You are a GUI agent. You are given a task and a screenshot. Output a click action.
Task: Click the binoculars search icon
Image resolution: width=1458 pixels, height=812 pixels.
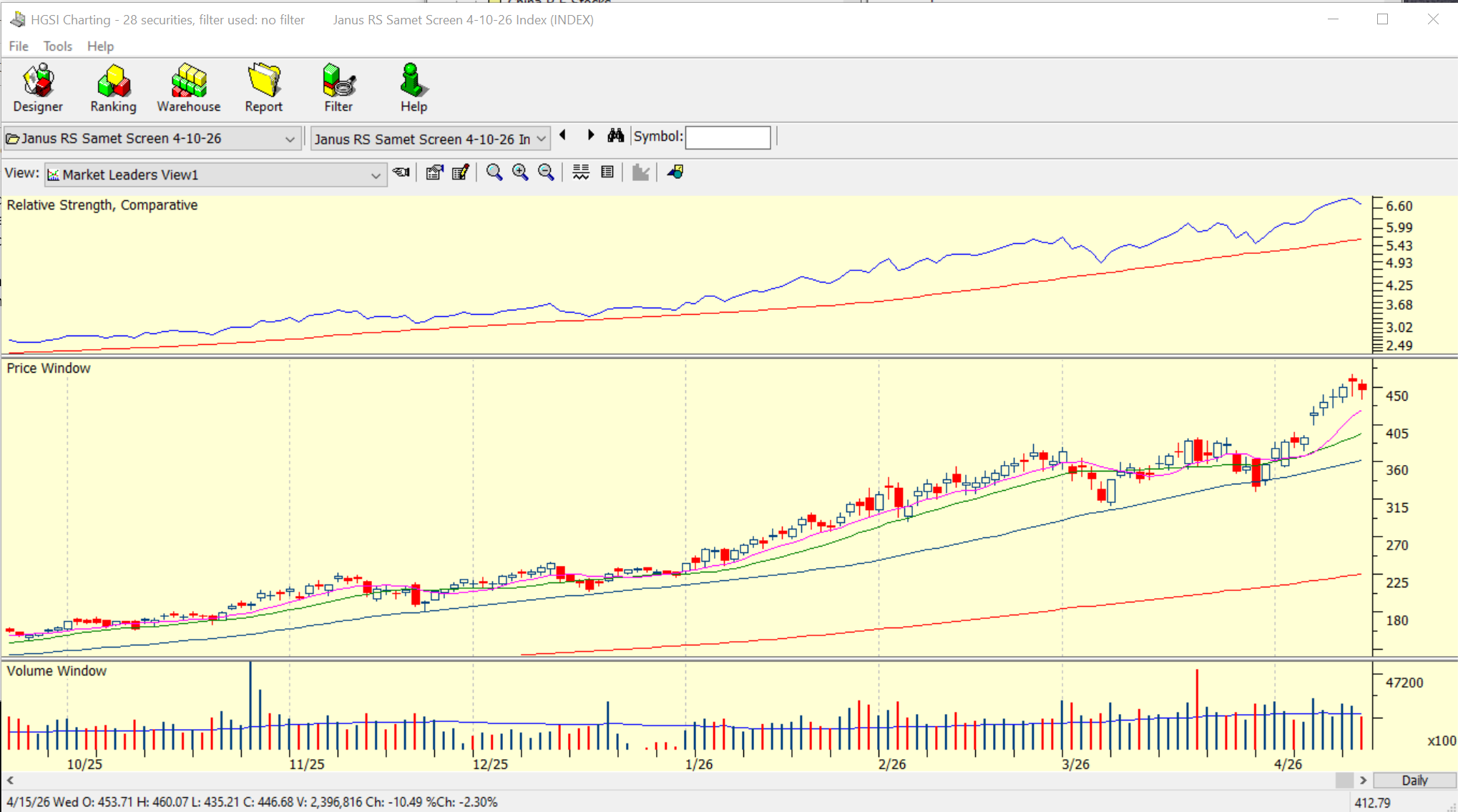coord(615,136)
